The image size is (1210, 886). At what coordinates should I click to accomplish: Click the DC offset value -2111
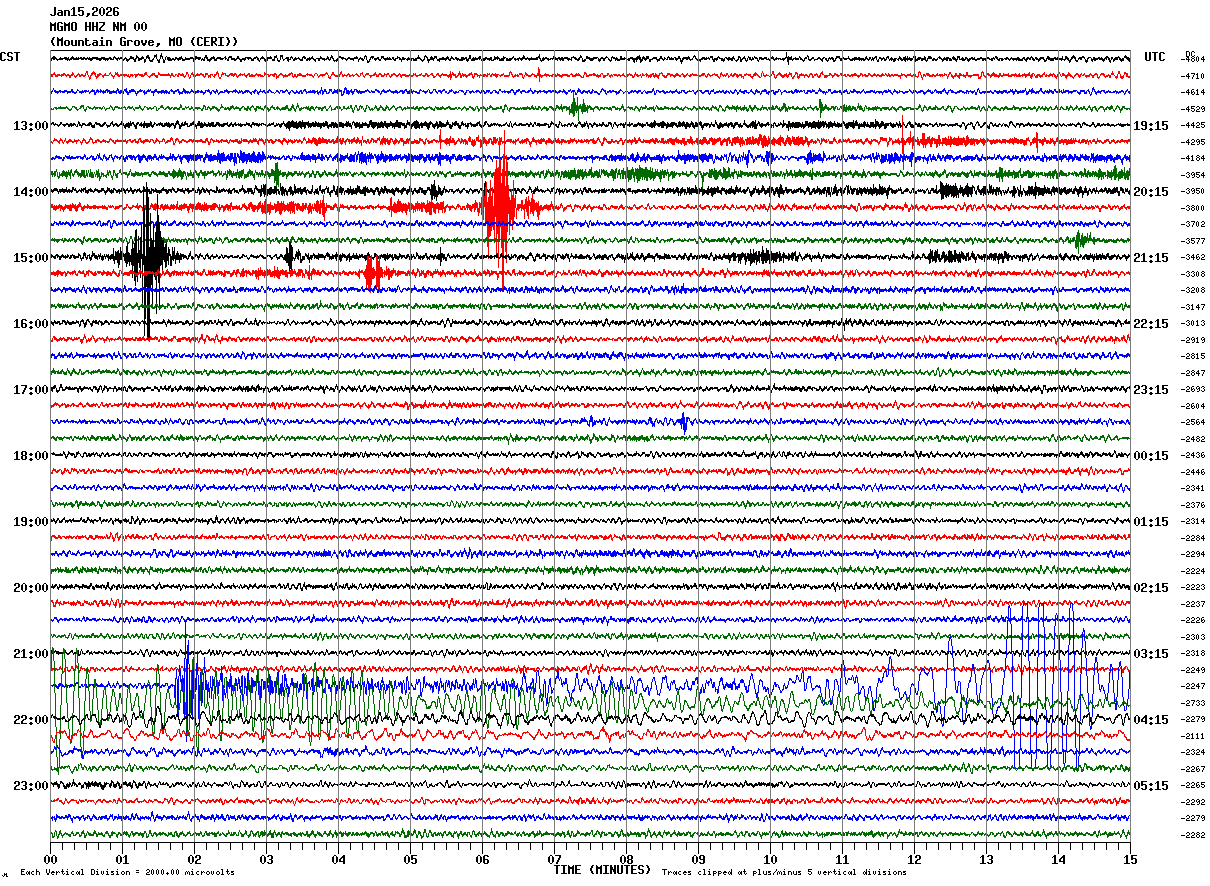coord(1194,736)
